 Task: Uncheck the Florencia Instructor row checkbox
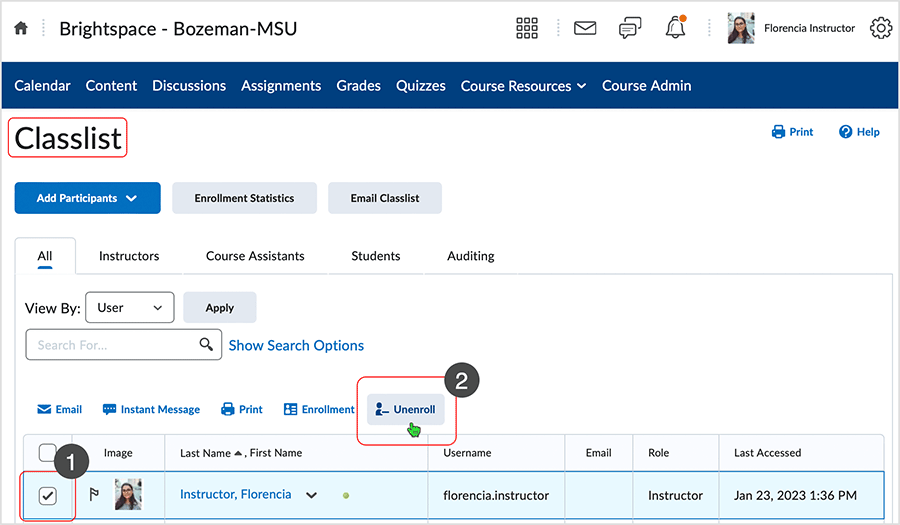tap(48, 495)
